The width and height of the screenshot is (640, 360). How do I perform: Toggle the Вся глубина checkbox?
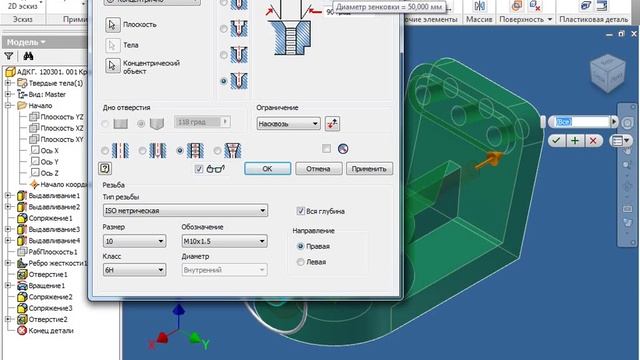coord(300,211)
